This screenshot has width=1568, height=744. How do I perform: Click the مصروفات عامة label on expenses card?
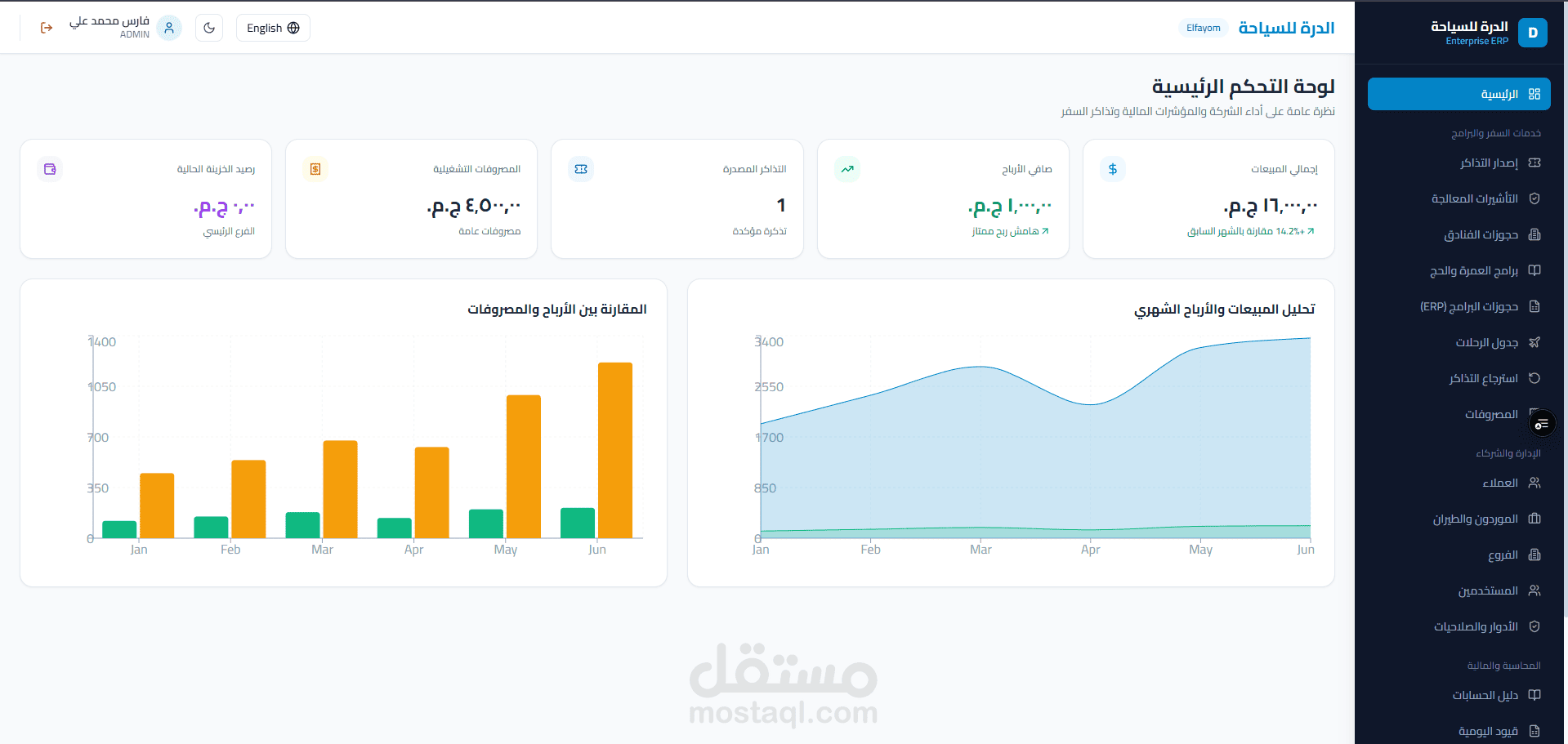(x=489, y=231)
